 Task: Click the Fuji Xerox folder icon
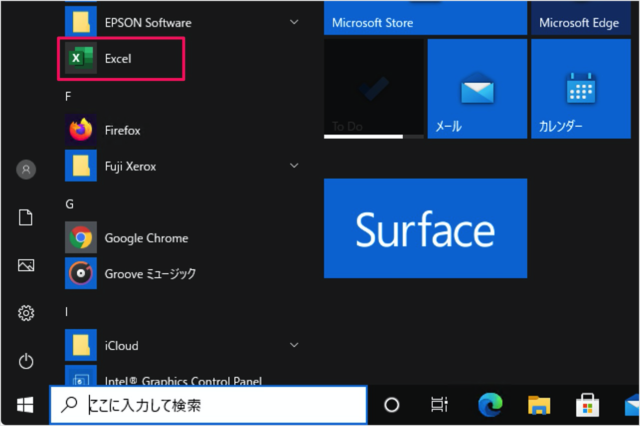pyautogui.click(x=81, y=166)
